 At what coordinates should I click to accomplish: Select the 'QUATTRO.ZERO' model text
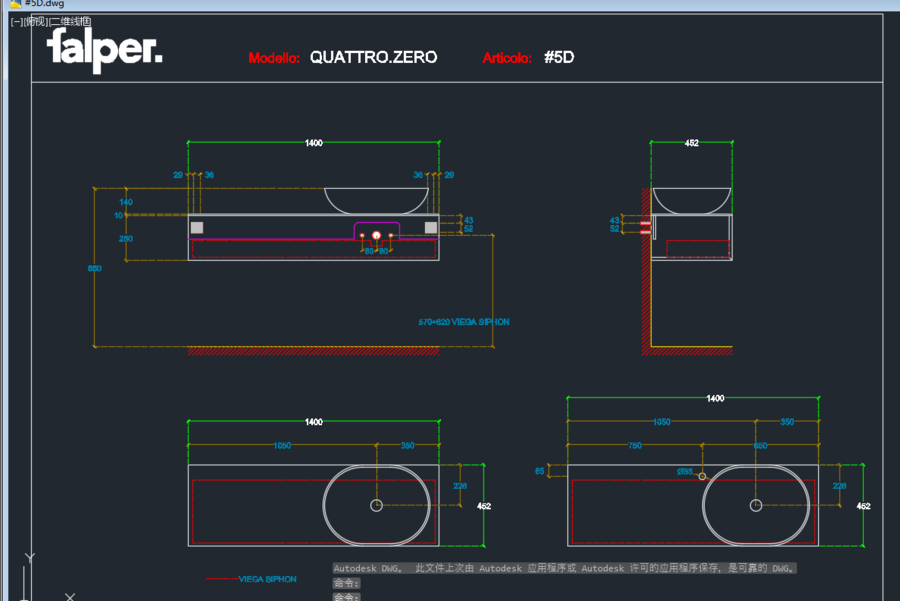(x=373, y=57)
